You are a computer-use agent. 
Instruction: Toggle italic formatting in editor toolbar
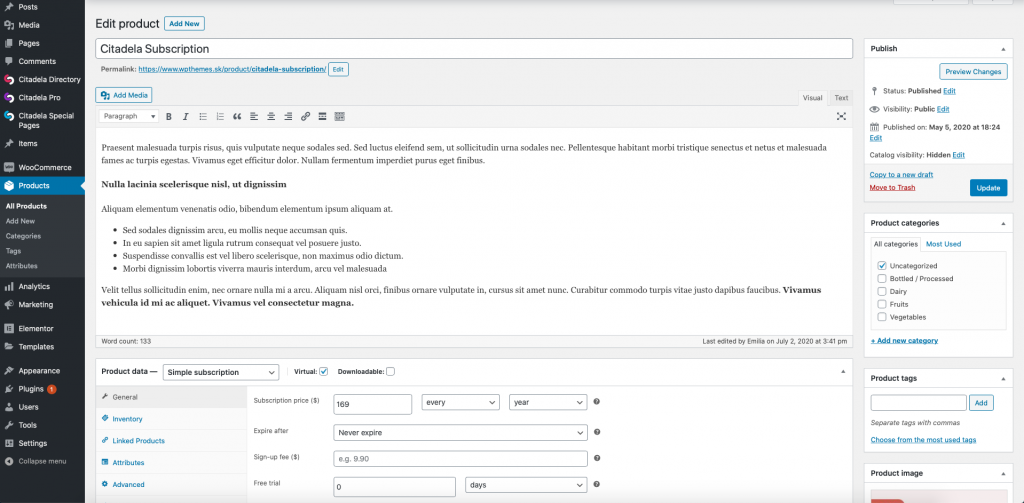[x=185, y=116]
